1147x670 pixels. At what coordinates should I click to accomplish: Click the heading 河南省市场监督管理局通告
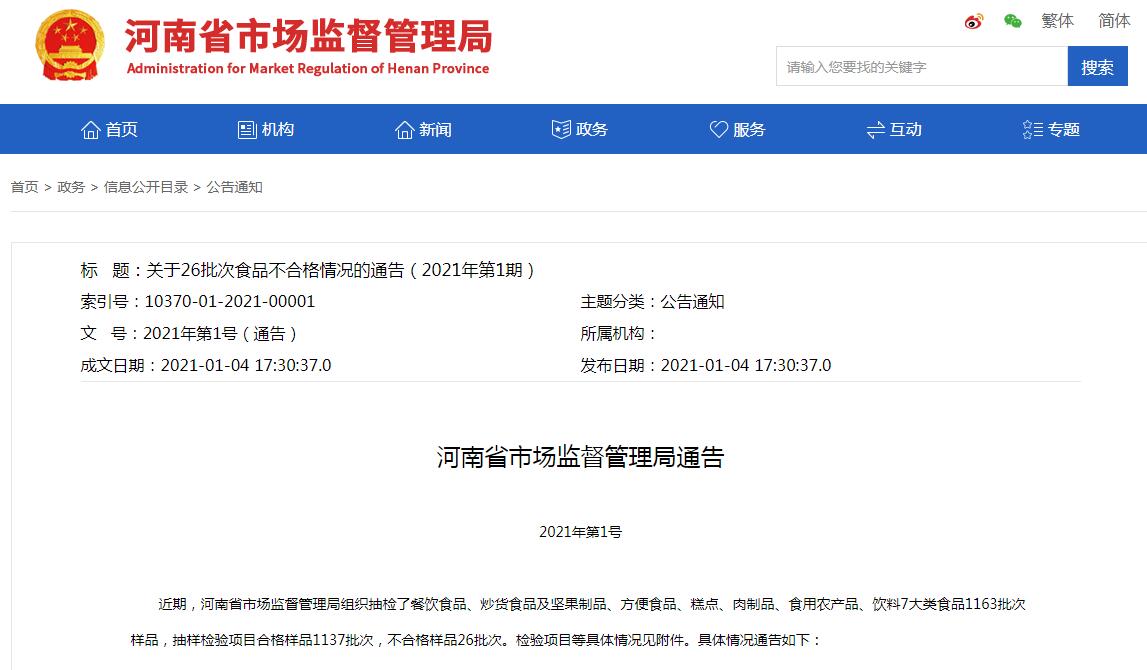click(580, 457)
